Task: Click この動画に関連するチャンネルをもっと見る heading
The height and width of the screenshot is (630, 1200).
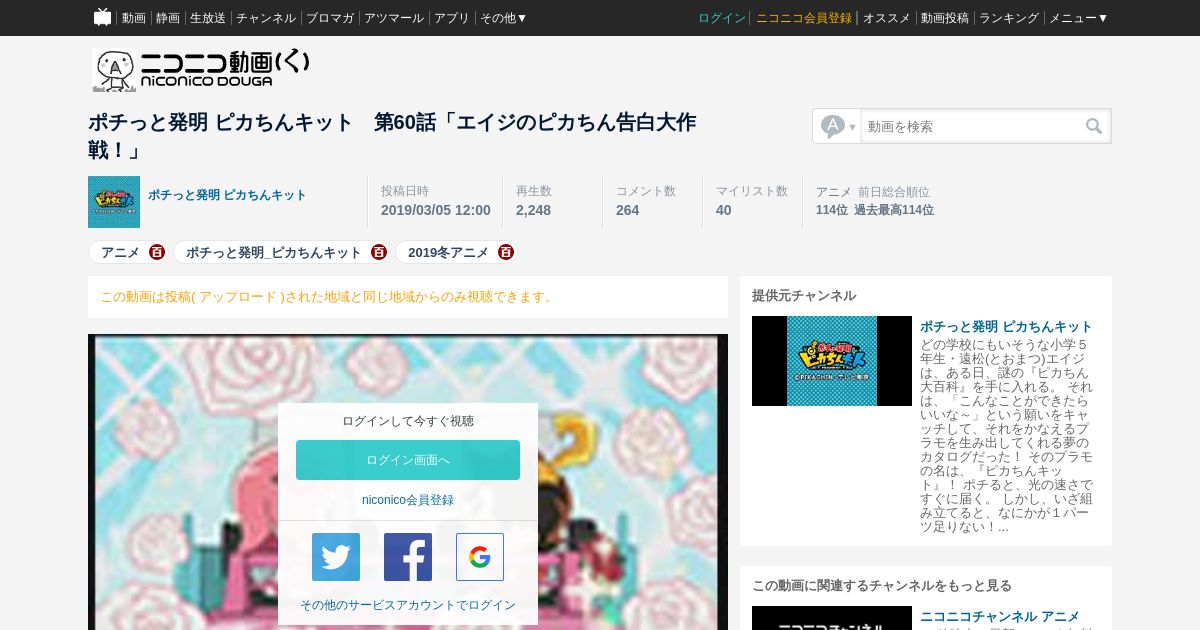Action: pyautogui.click(x=882, y=585)
